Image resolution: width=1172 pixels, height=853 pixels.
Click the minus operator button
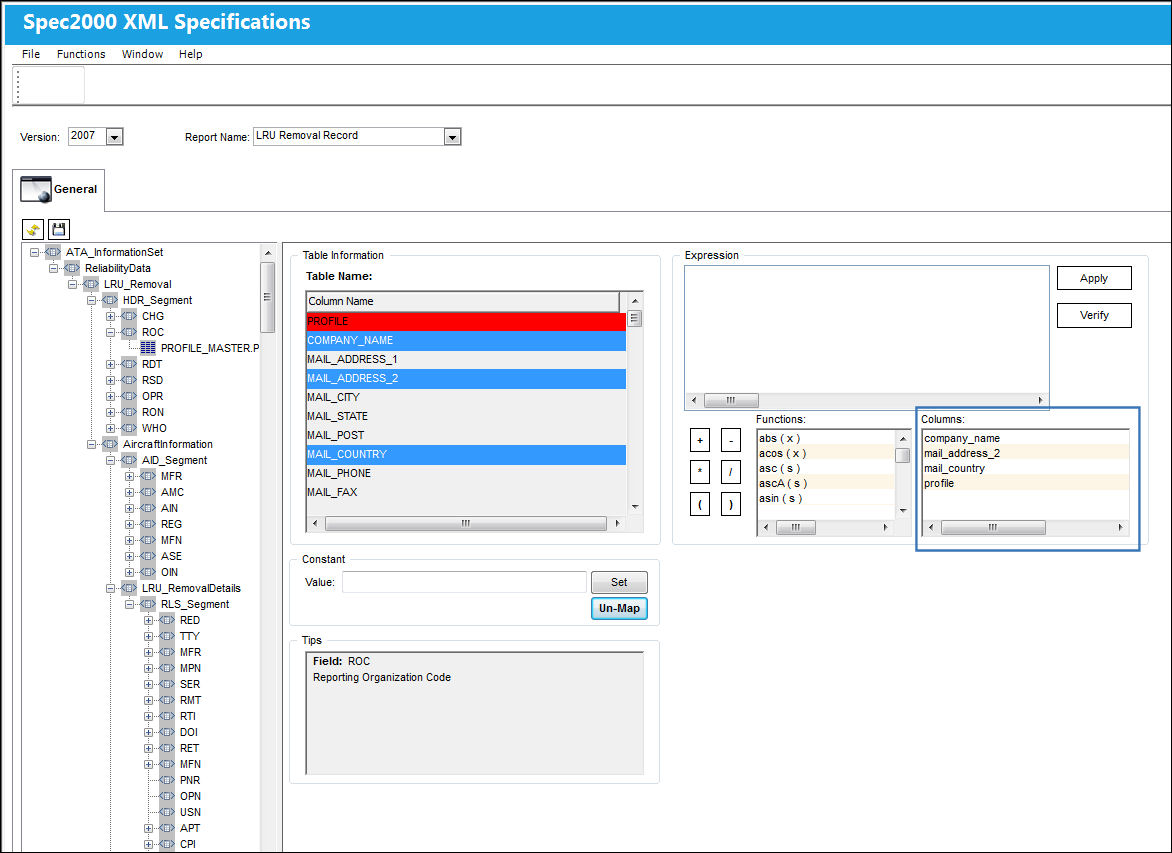pos(730,440)
